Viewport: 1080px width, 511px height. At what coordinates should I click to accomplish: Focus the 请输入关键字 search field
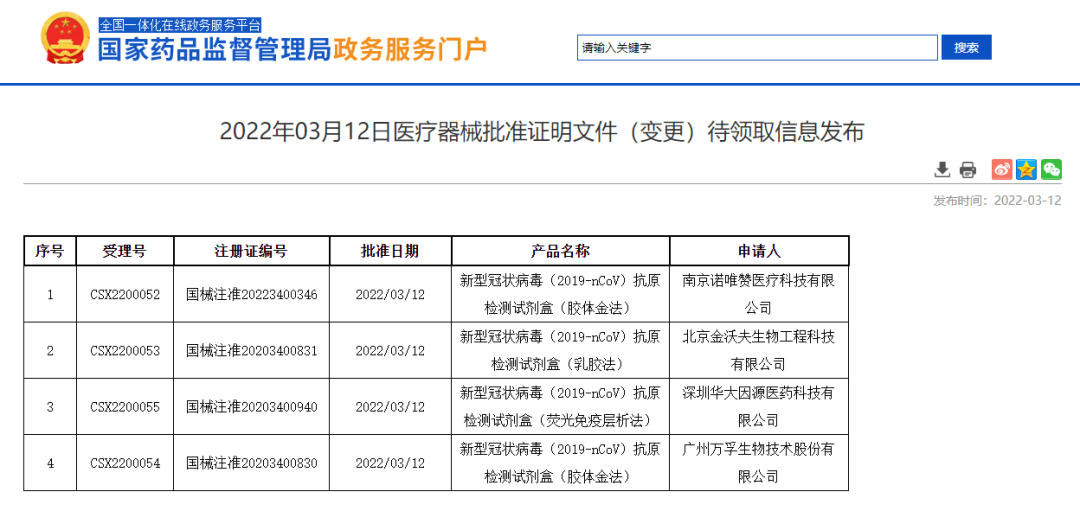tap(757, 47)
